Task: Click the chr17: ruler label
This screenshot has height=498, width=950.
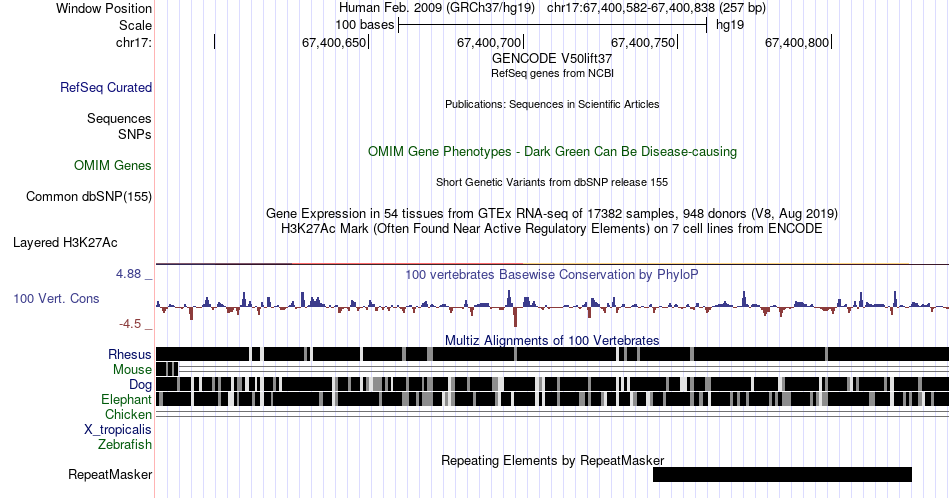Action: [134, 42]
